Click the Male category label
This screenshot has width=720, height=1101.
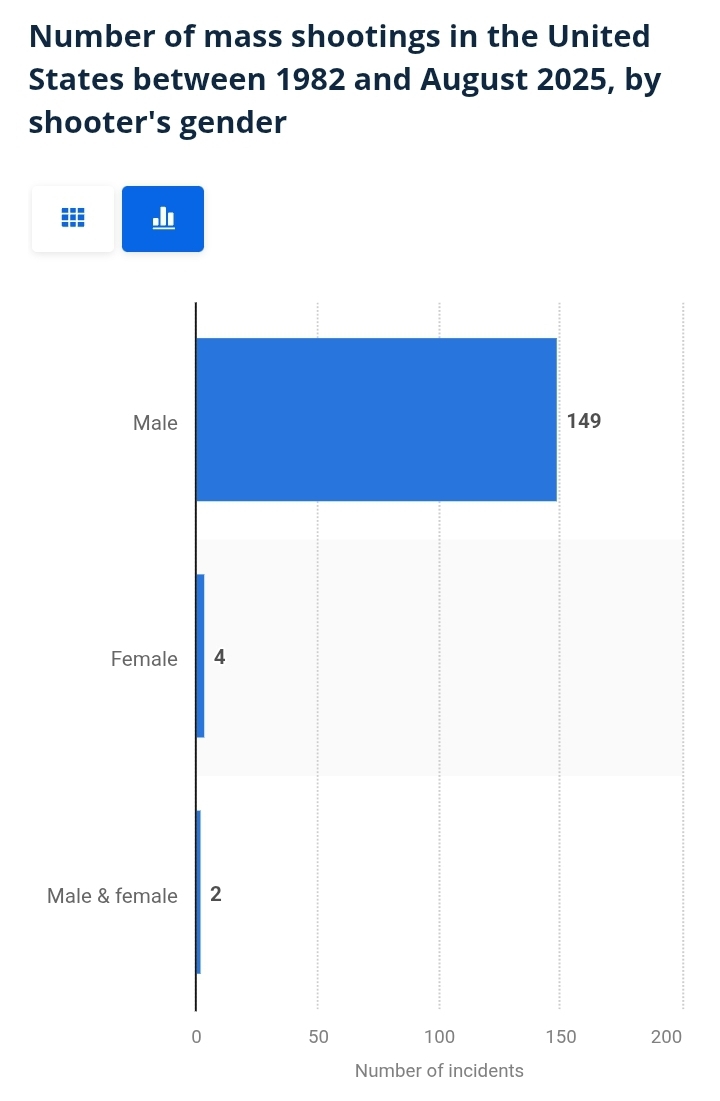pos(155,423)
